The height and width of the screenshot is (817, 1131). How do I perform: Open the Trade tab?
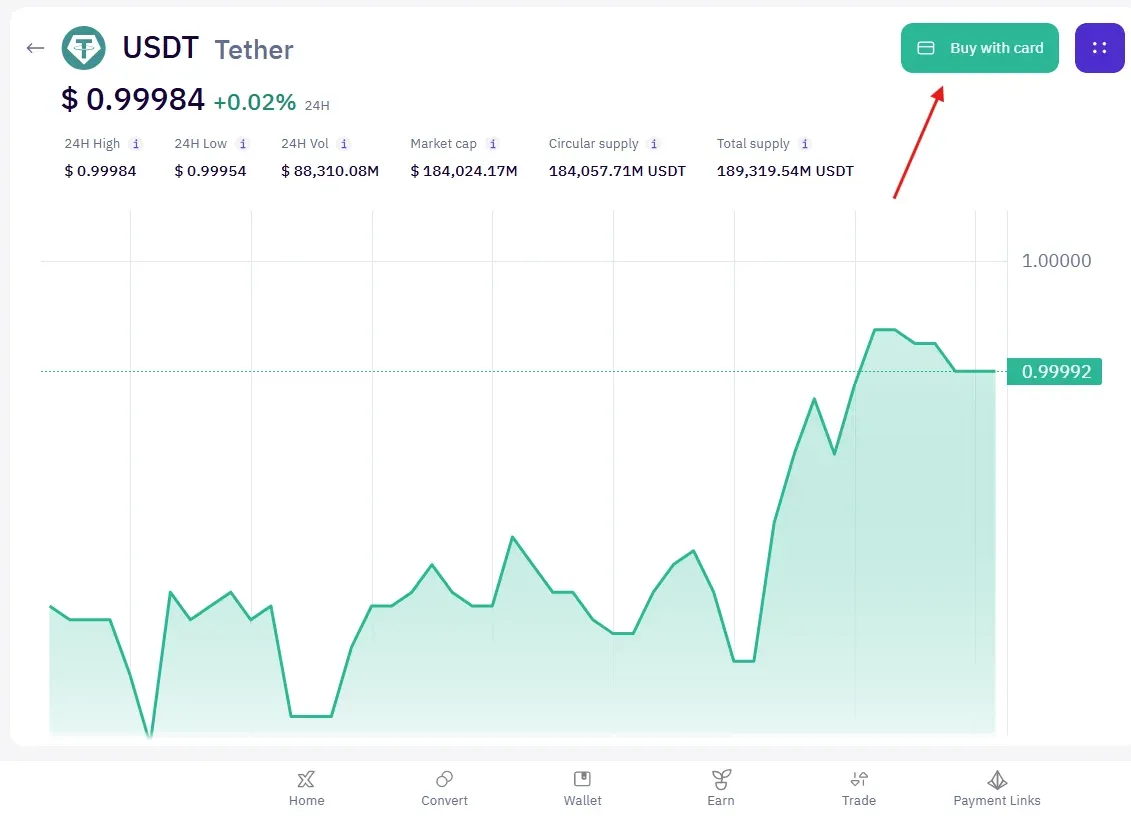click(x=858, y=788)
